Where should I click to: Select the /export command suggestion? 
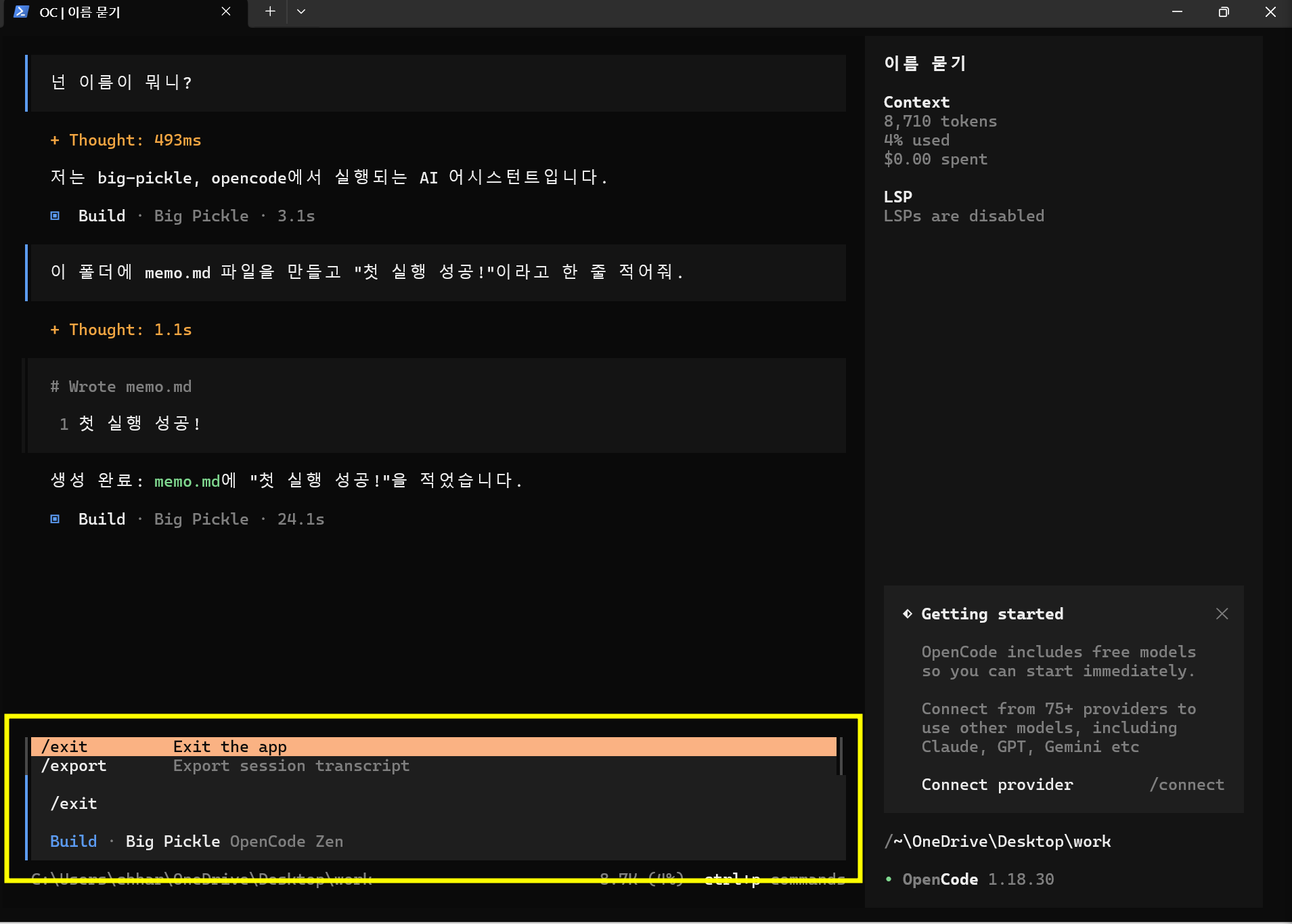pyautogui.click(x=434, y=766)
